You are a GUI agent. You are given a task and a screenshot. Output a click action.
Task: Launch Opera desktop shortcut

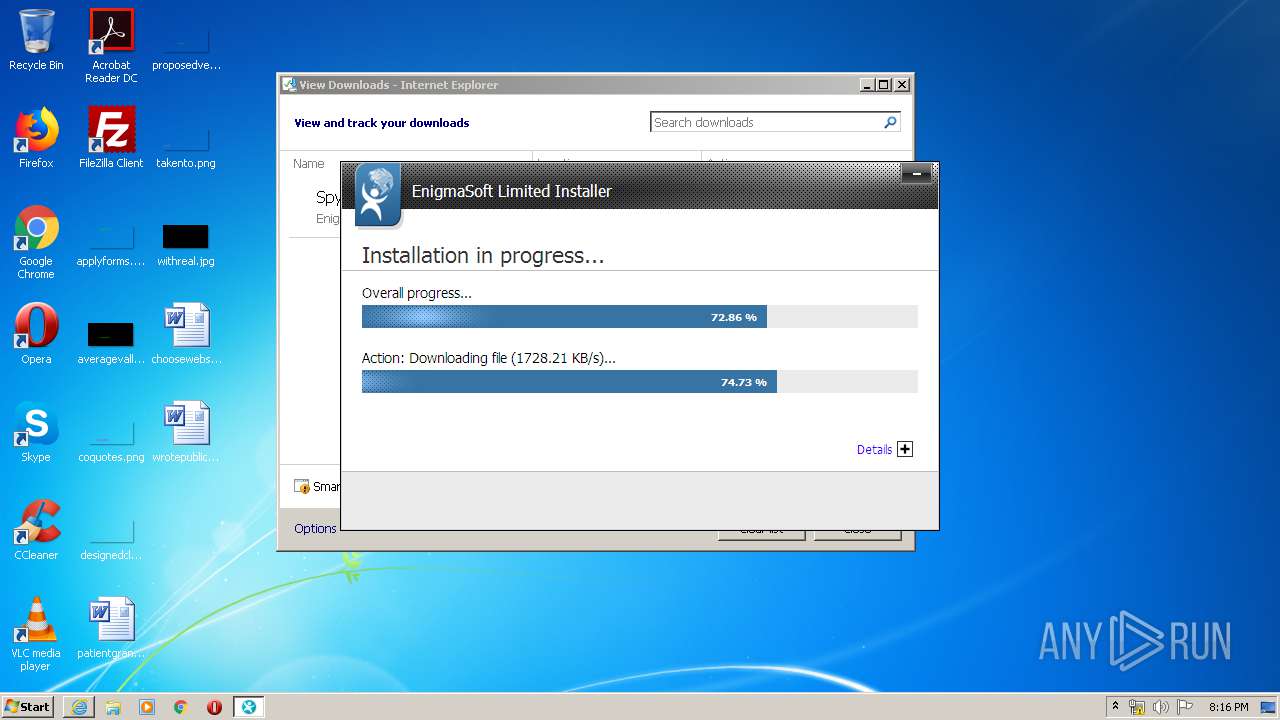click(x=36, y=334)
